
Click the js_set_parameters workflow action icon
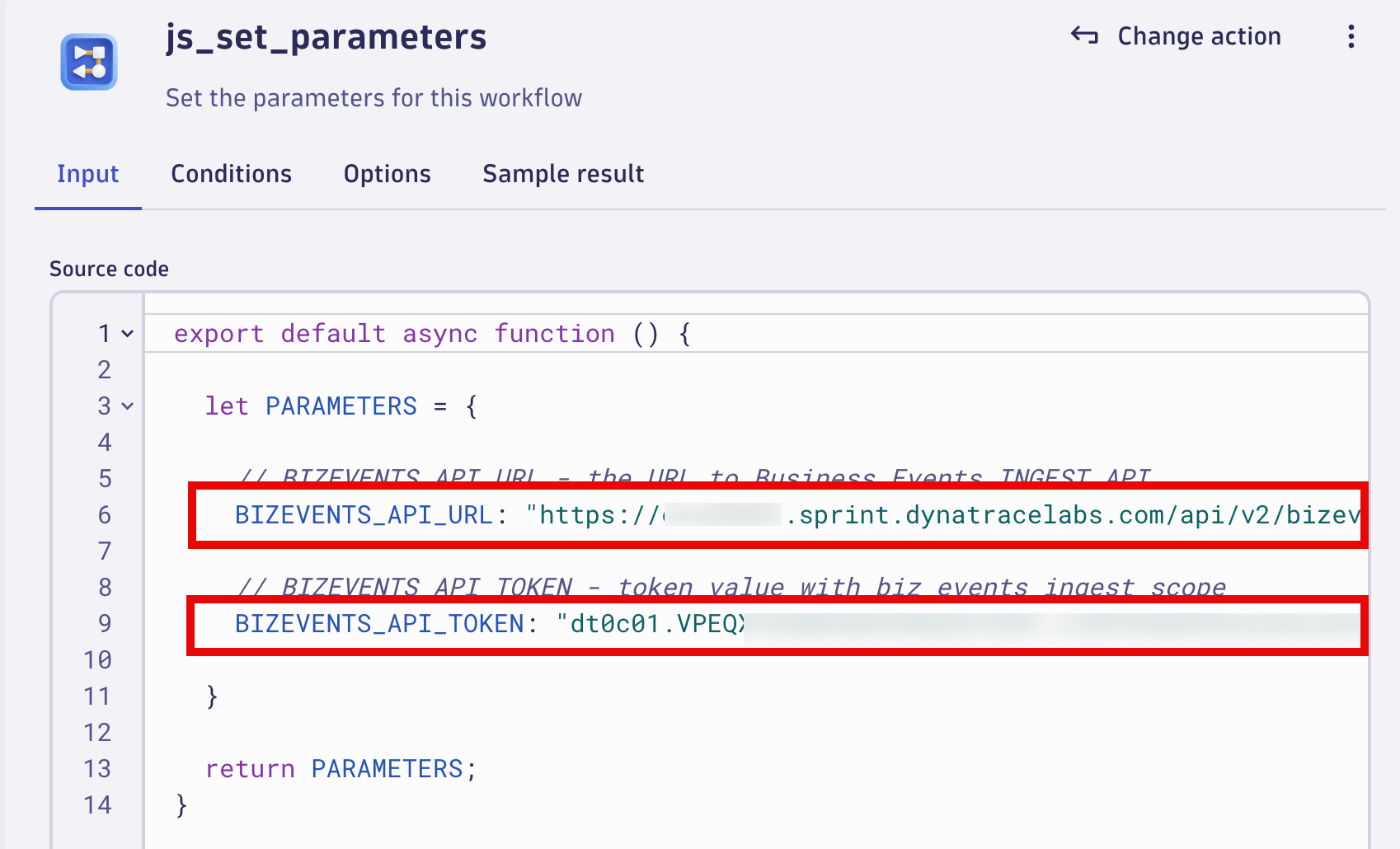pos(89,62)
